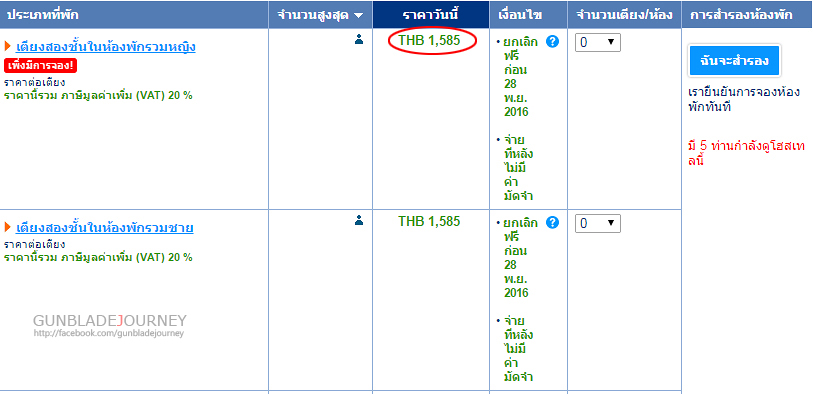813x394 pixels.
Task: Open bed quantity dropdown for female dorm
Action: tap(597, 43)
